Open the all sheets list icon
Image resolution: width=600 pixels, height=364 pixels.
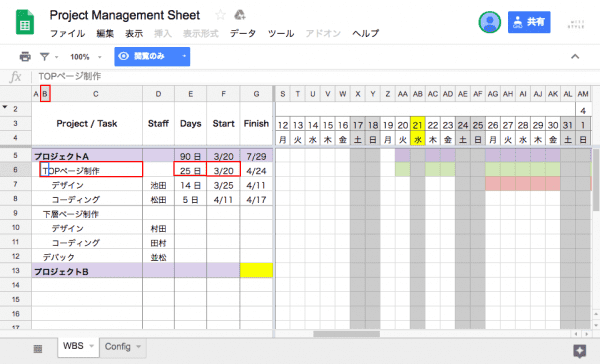coord(38,348)
